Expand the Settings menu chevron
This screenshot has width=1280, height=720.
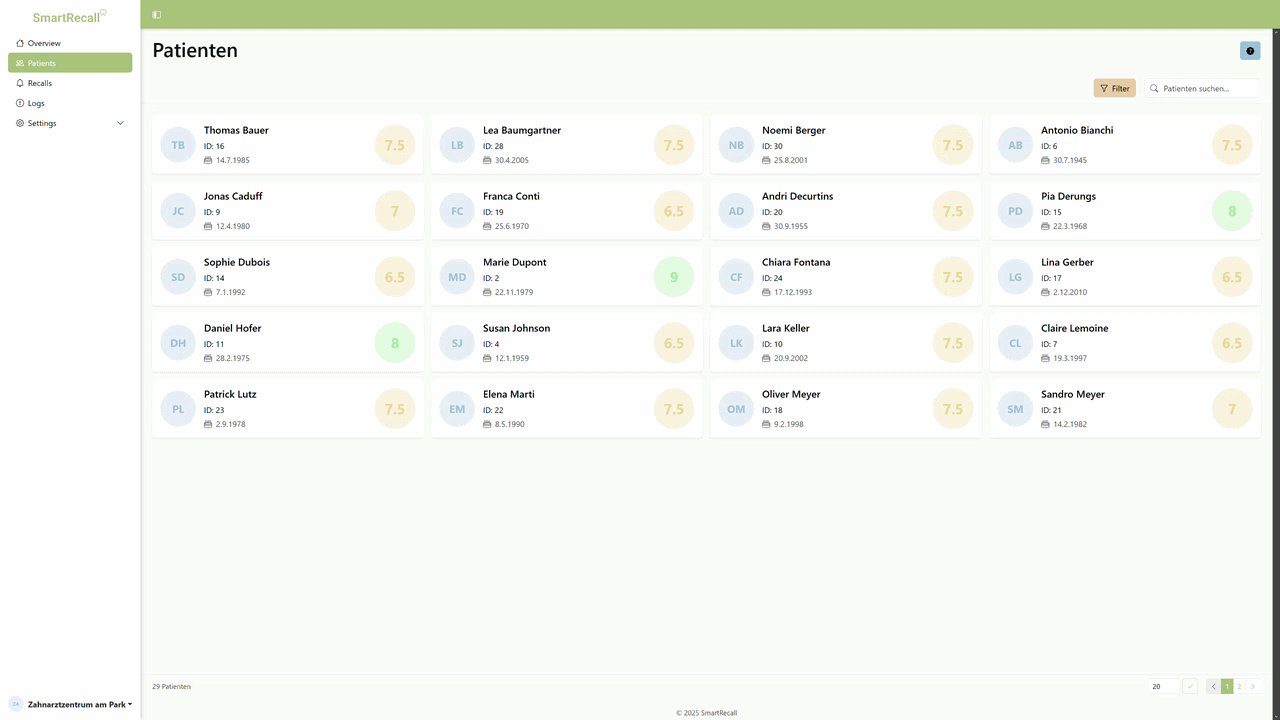tap(121, 123)
